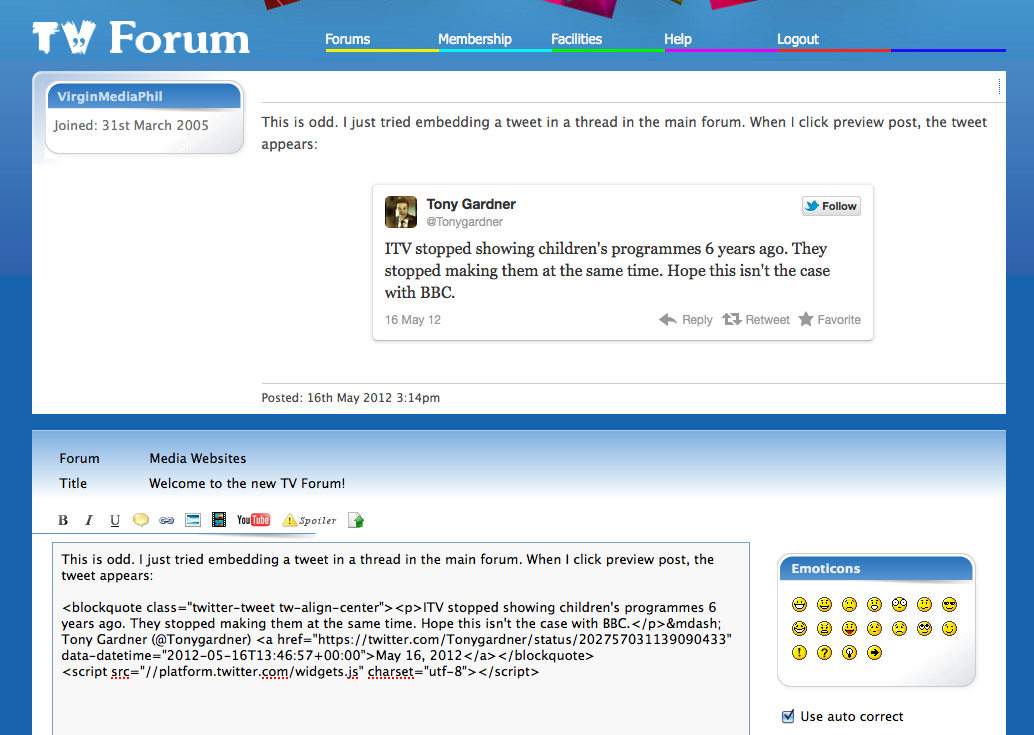Screen dimensions: 1034x735
Task: Insert the wide-eyed shocked emoticon
Action: 899,604
